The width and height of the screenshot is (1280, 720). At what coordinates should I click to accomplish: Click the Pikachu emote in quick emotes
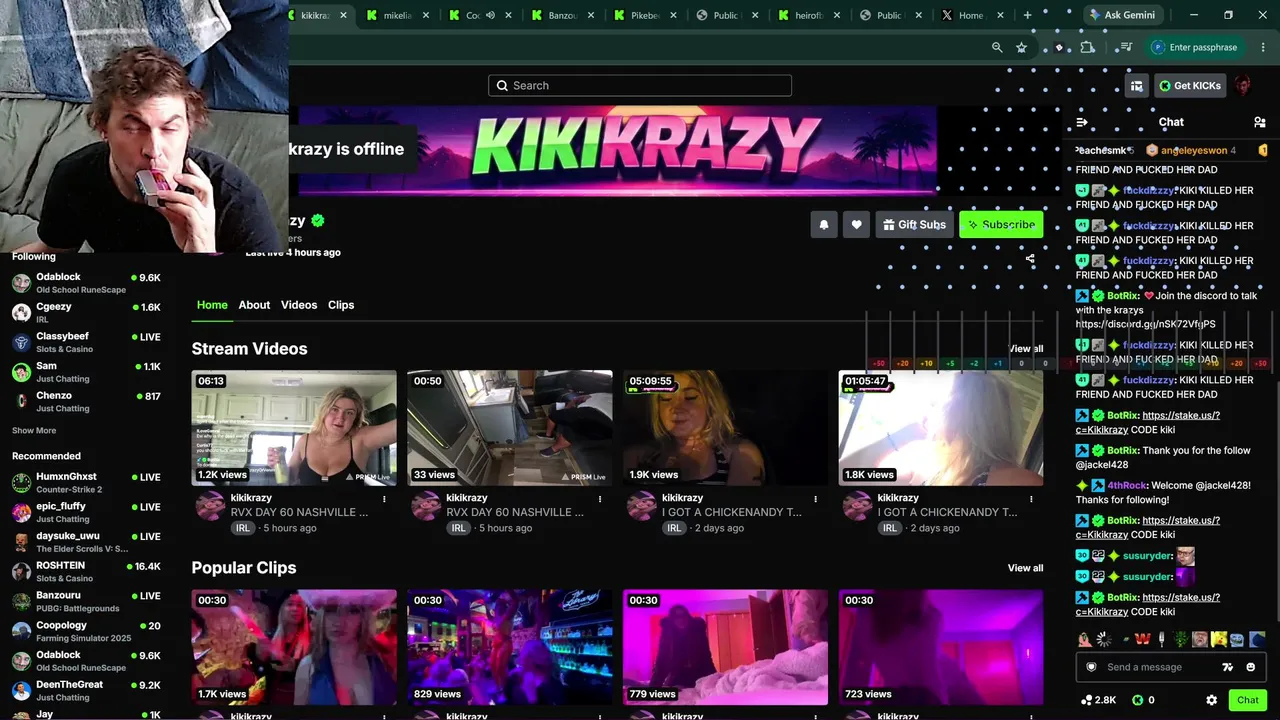point(1219,639)
